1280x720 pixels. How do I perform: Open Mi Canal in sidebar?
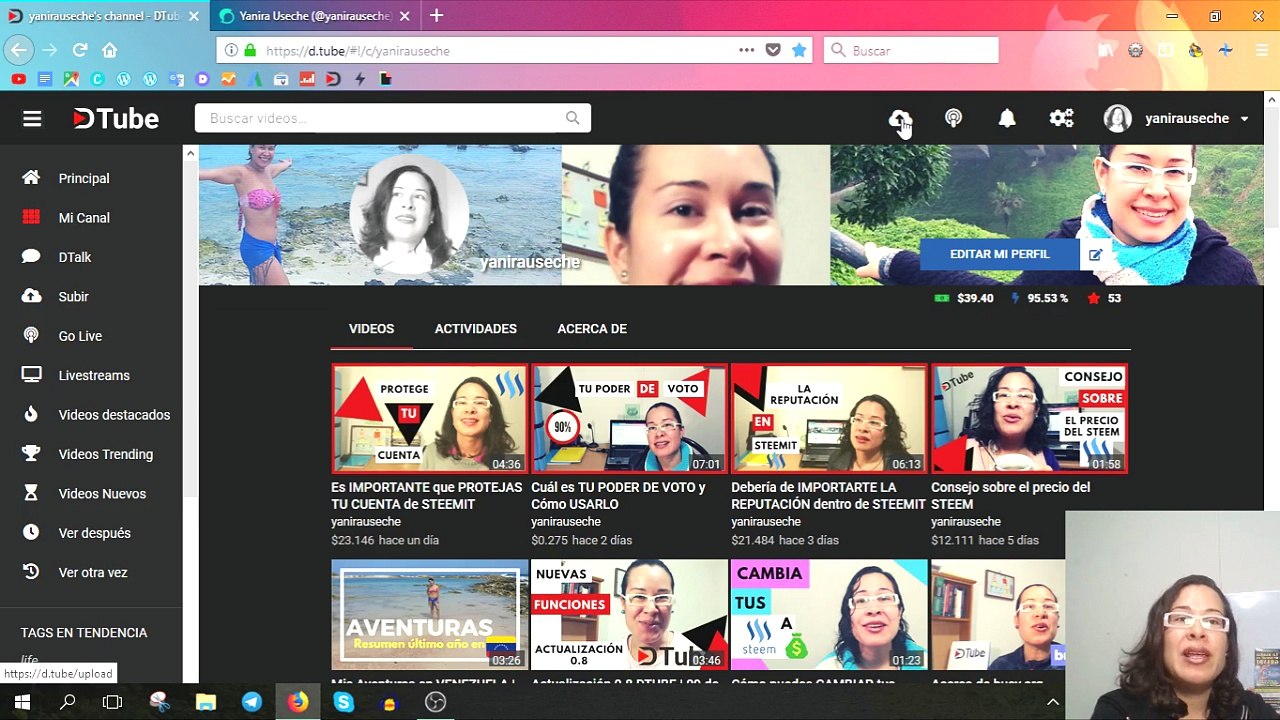84,218
